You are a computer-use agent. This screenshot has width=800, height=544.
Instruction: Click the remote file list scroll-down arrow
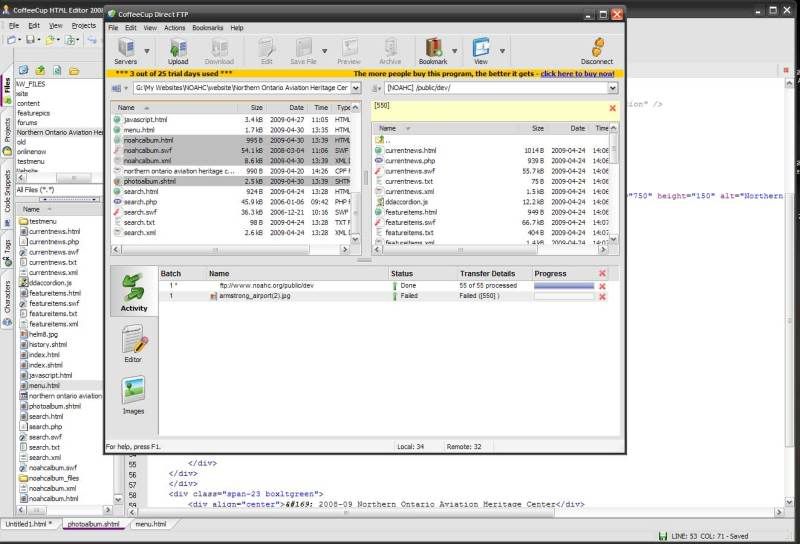[614, 239]
